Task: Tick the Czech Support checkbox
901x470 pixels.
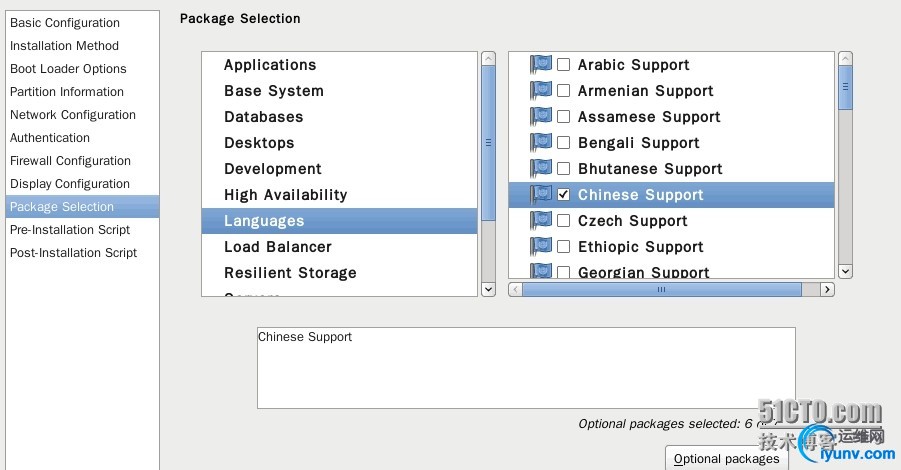Action: tap(564, 221)
